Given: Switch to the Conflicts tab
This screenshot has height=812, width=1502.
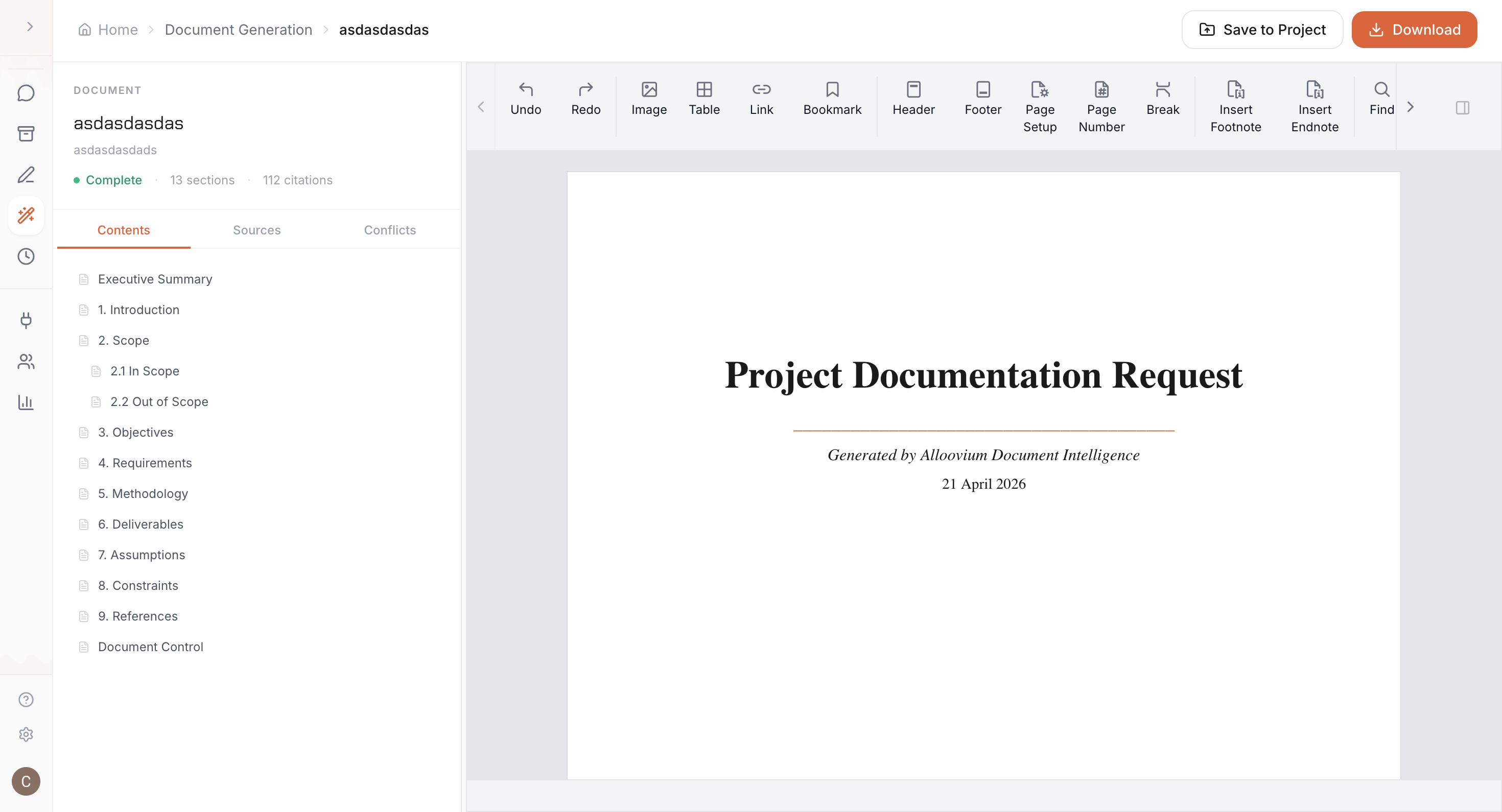Looking at the screenshot, I should click(390, 230).
